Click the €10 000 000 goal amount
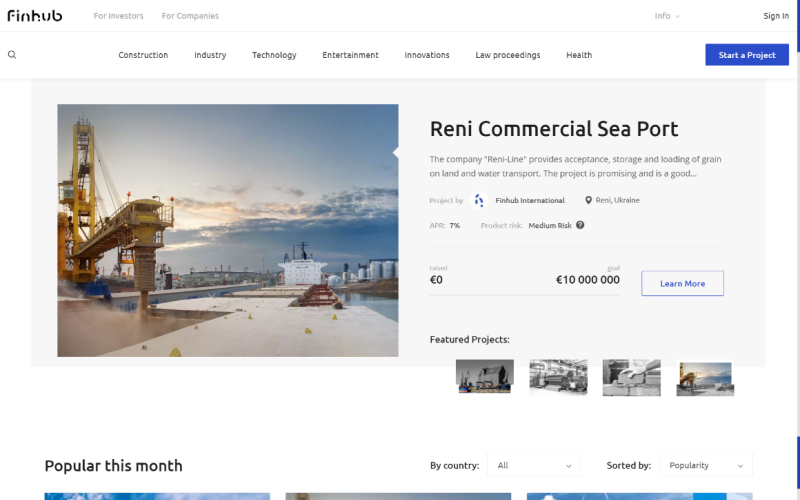This screenshot has width=800, height=500. click(x=588, y=280)
